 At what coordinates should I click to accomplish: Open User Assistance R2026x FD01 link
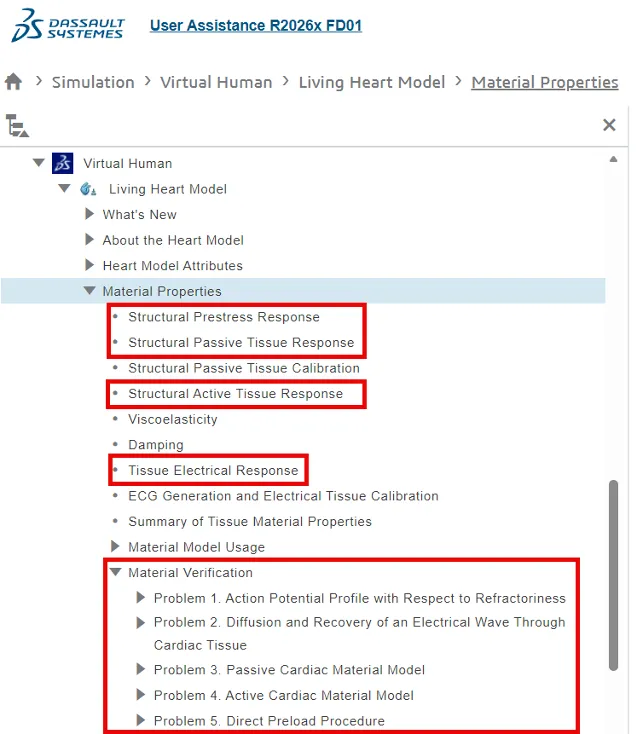pos(255,25)
